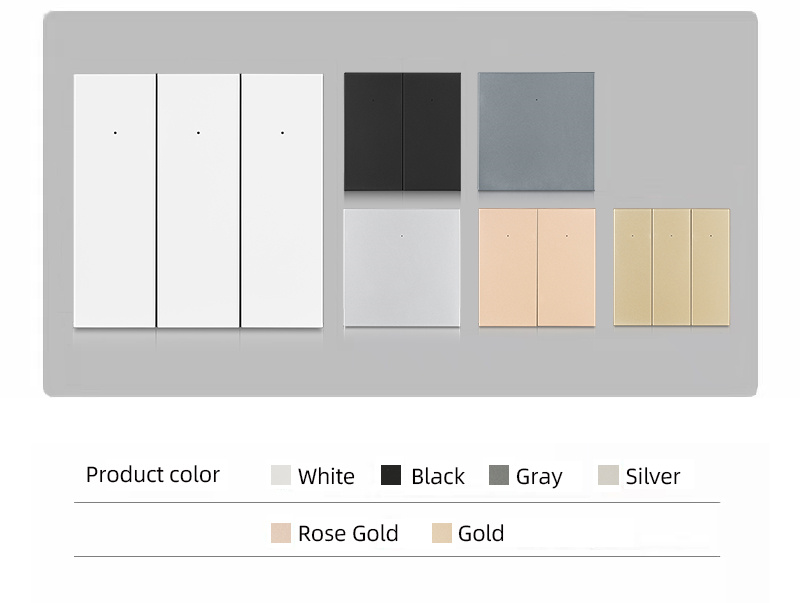The height and width of the screenshot is (603, 800).
Task: Select the Black color swatch
Action: click(x=391, y=475)
